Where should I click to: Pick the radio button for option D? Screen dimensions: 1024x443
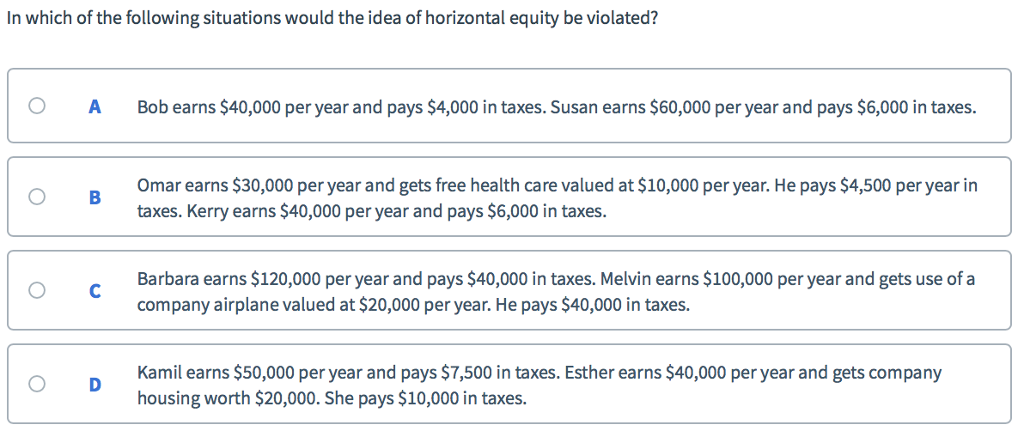pyautogui.click(x=37, y=383)
